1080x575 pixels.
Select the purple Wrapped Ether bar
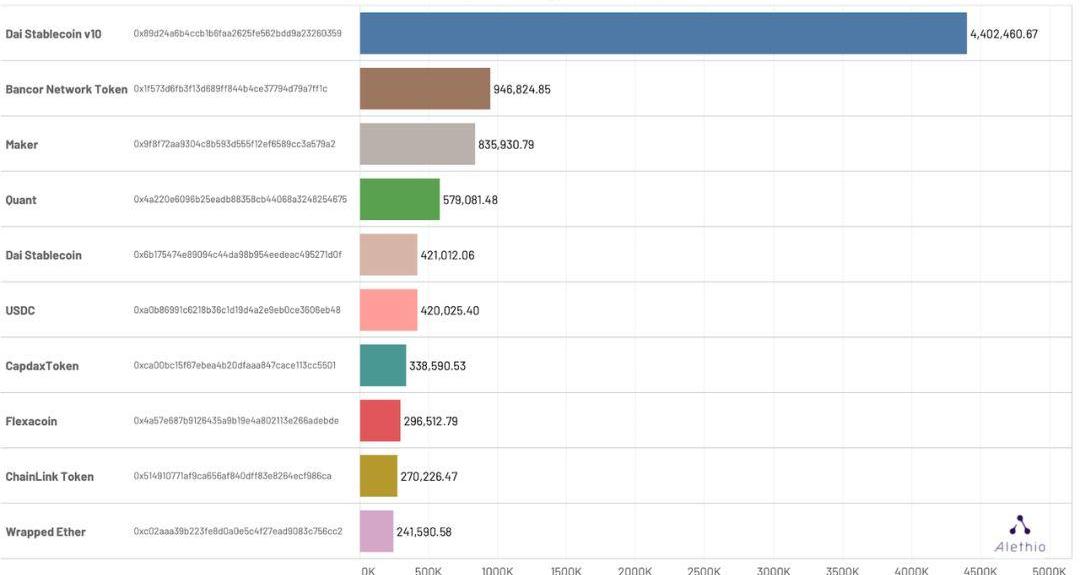pos(376,532)
